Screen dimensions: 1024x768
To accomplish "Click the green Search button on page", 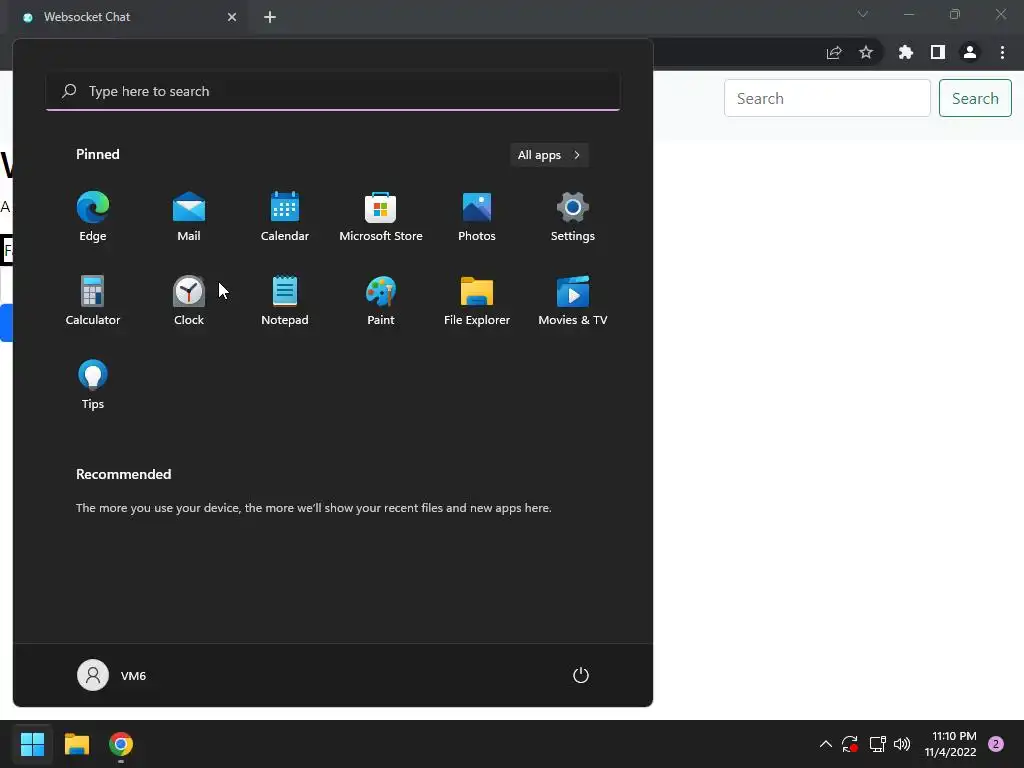I will 975,98.
